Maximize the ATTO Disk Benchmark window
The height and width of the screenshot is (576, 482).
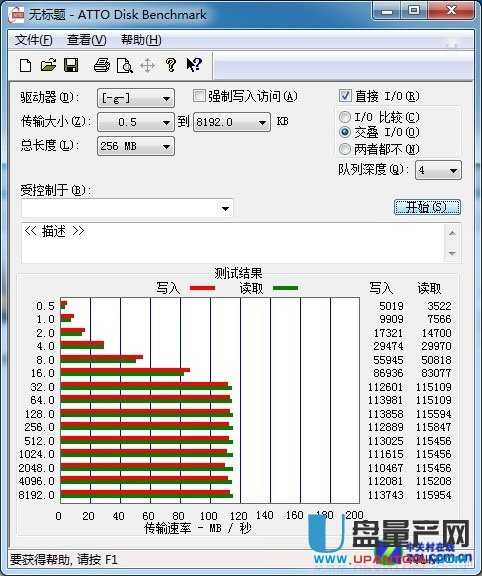click(414, 11)
